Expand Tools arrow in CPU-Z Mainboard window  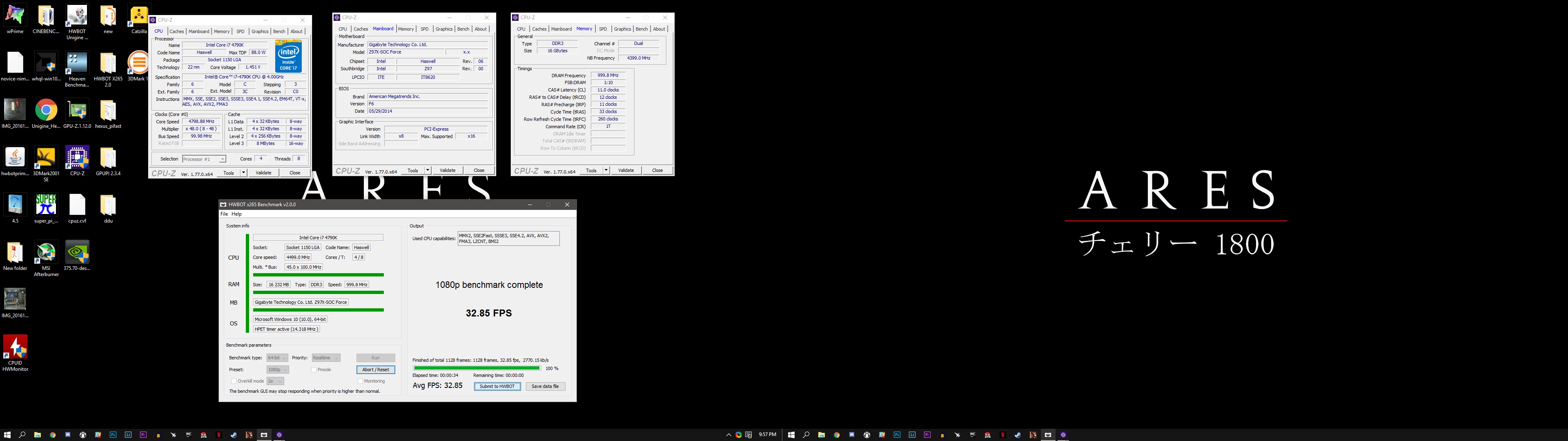point(428,171)
